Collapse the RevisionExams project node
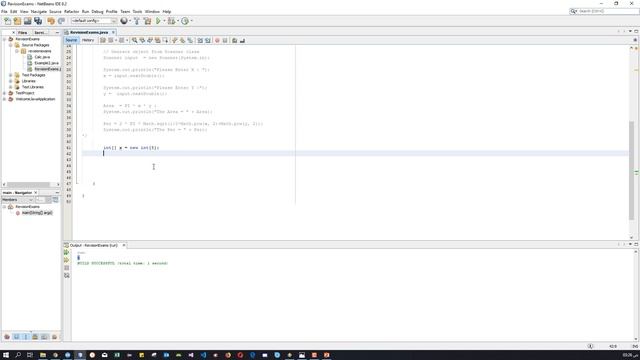 pyautogui.click(x=4, y=39)
